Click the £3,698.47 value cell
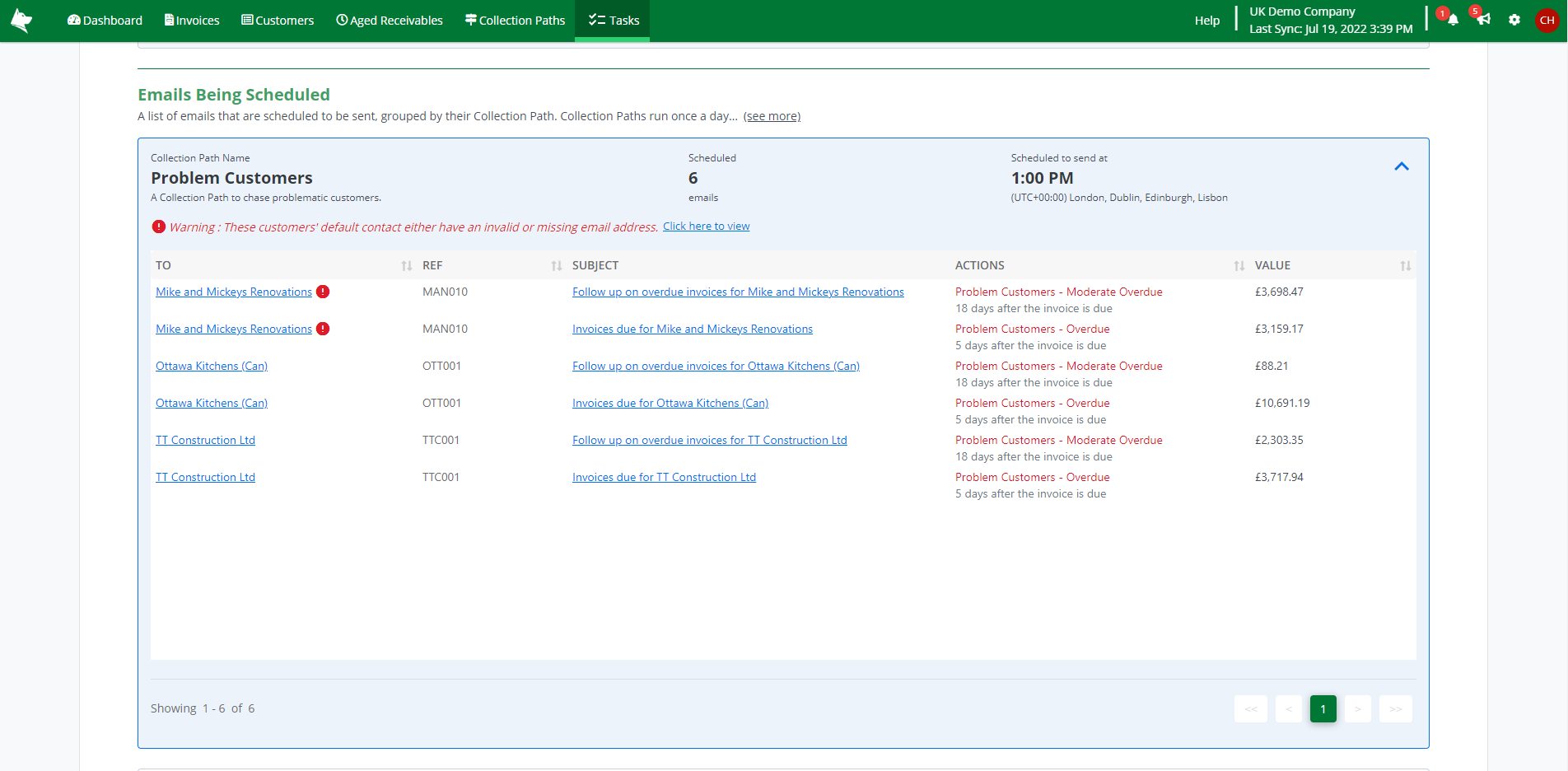The image size is (1568, 771). point(1279,292)
